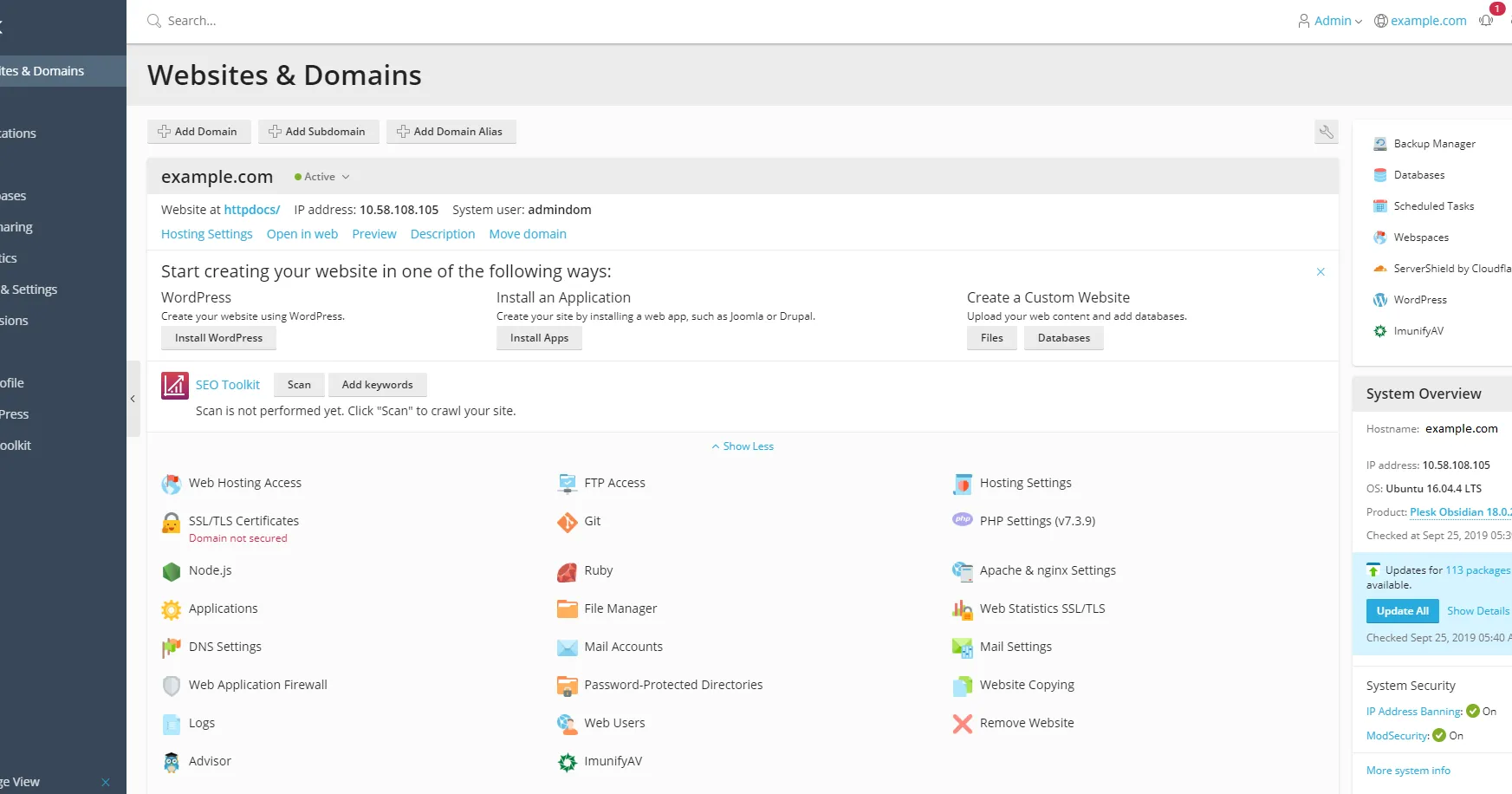The image size is (1512, 794).
Task: Click the DNS Settings flags icon
Action: point(172,648)
